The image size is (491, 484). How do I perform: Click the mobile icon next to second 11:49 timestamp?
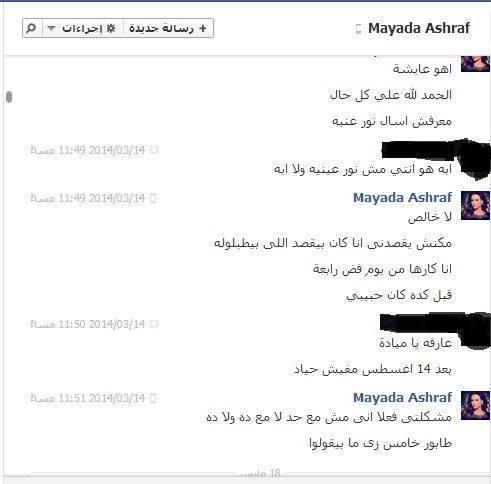pos(153,199)
